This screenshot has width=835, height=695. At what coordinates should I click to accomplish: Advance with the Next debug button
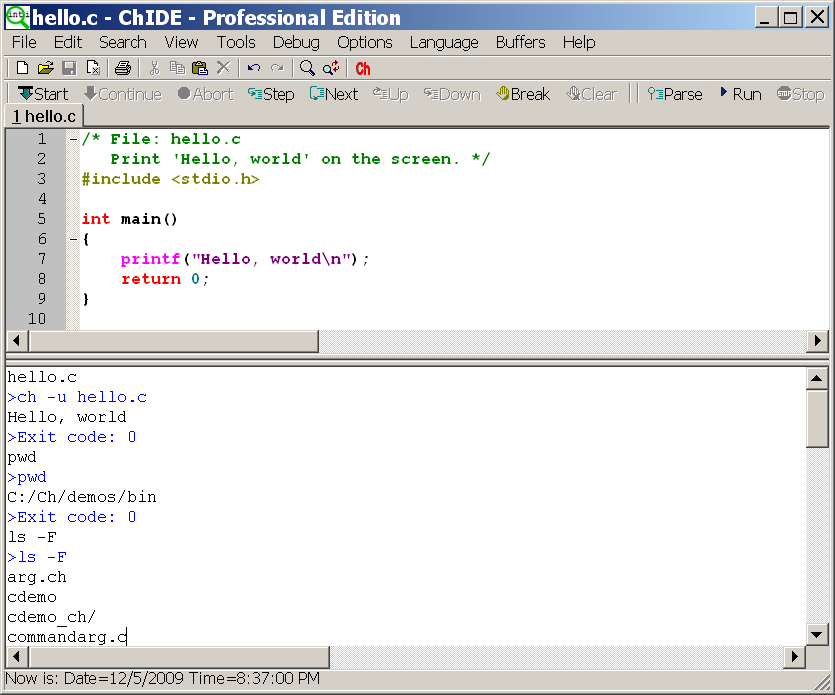[334, 94]
